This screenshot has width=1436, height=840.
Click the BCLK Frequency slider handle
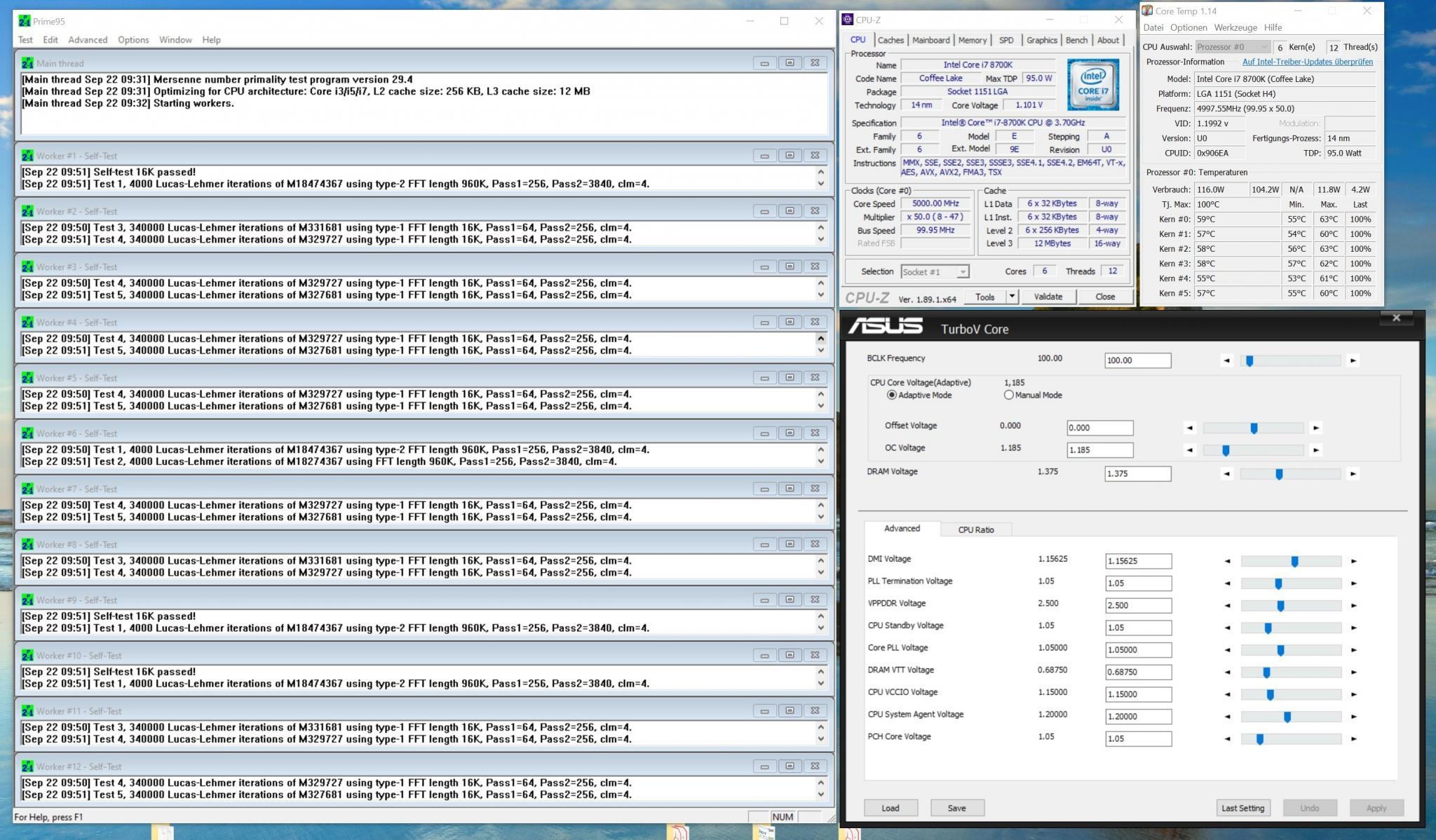click(x=1249, y=360)
